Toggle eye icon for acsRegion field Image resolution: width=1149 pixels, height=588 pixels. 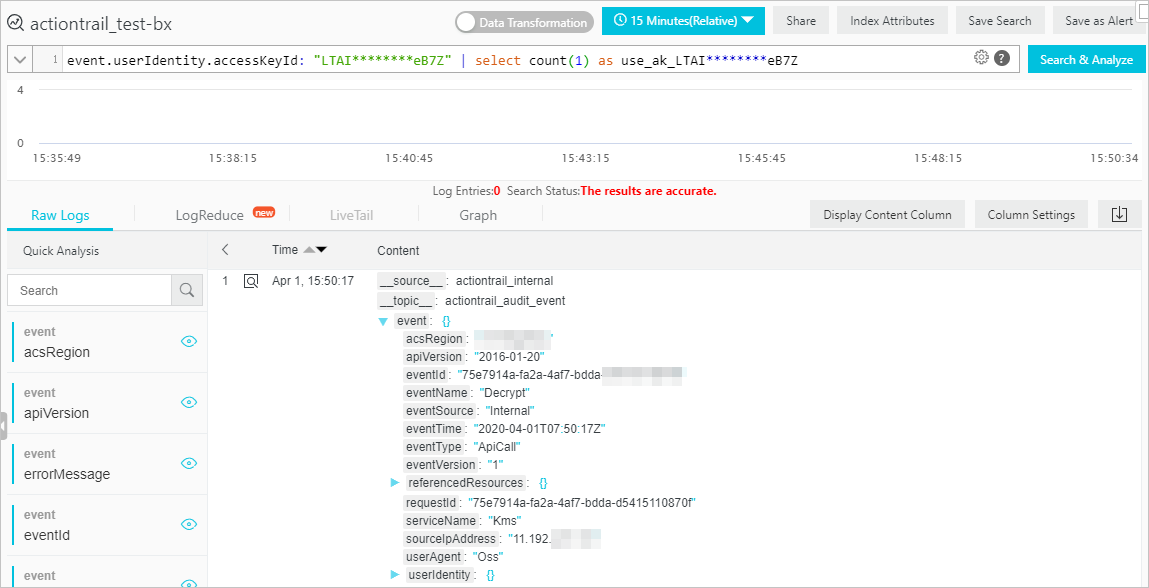[x=189, y=341]
